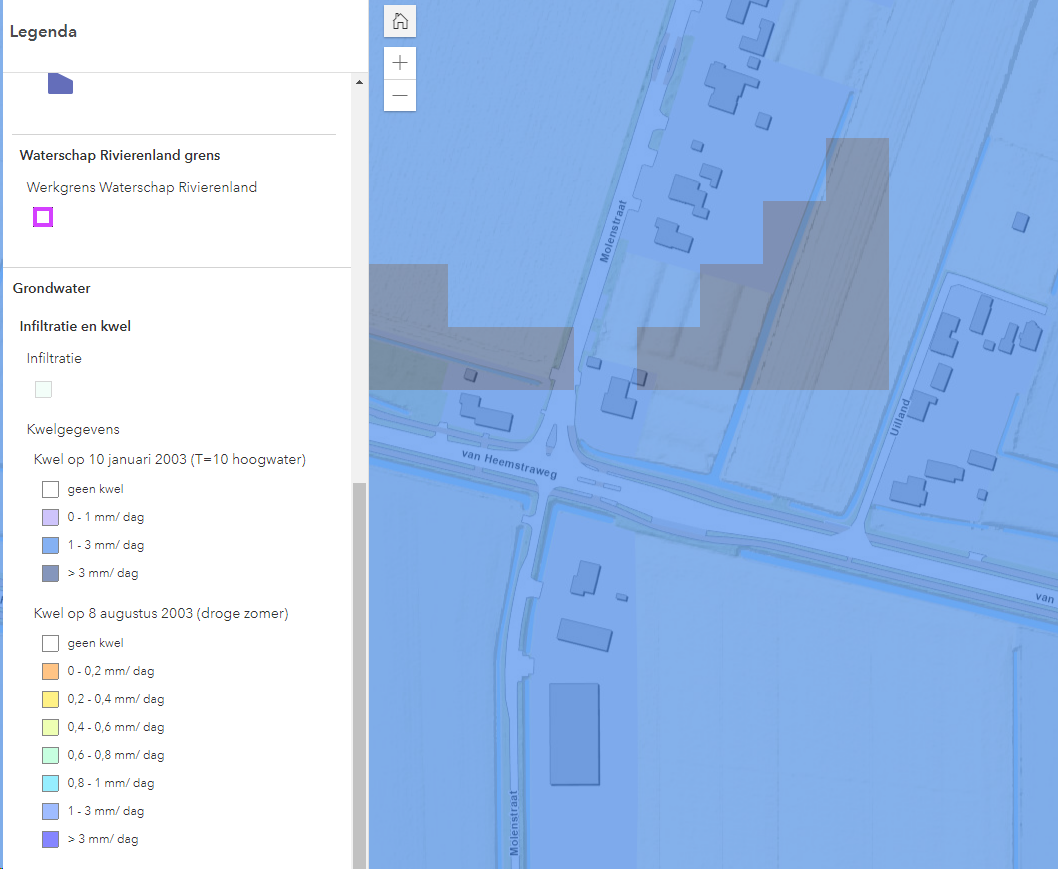
Task: Click August 1 - 3 mm/dag light blue swatch
Action: [x=51, y=811]
